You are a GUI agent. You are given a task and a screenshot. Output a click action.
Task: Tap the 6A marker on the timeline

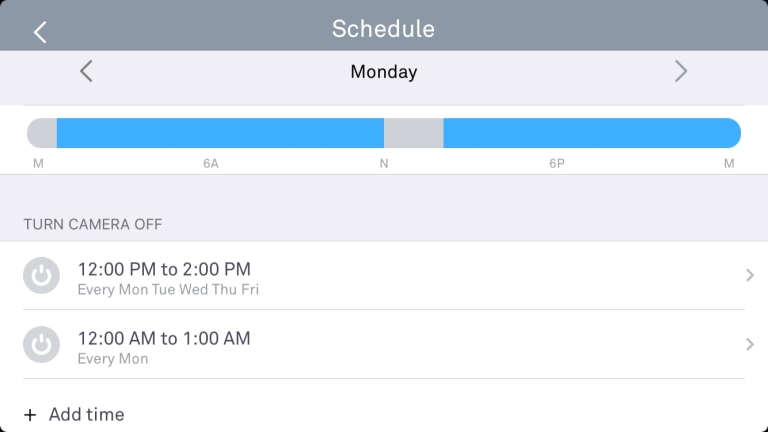pyautogui.click(x=211, y=164)
